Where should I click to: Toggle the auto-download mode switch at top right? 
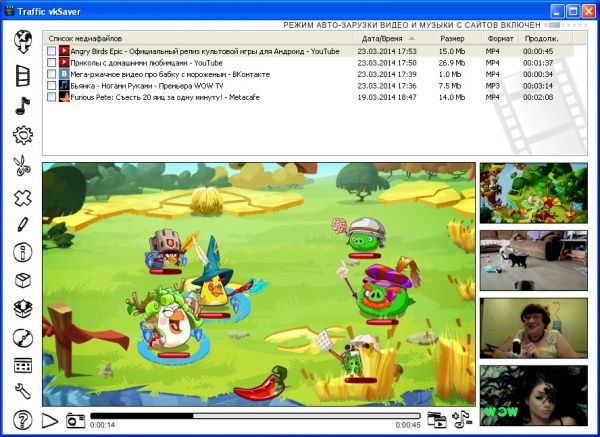click(566, 25)
